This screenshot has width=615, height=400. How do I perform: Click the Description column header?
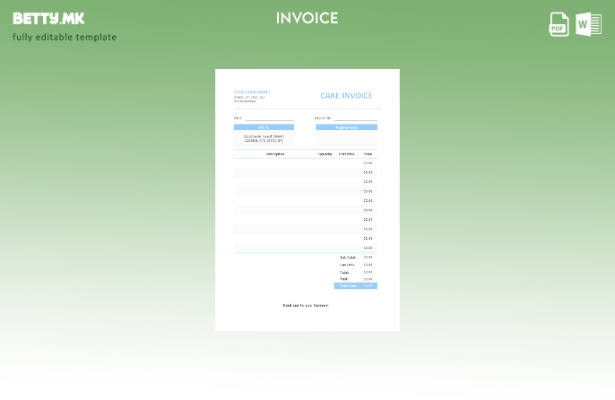(275, 154)
